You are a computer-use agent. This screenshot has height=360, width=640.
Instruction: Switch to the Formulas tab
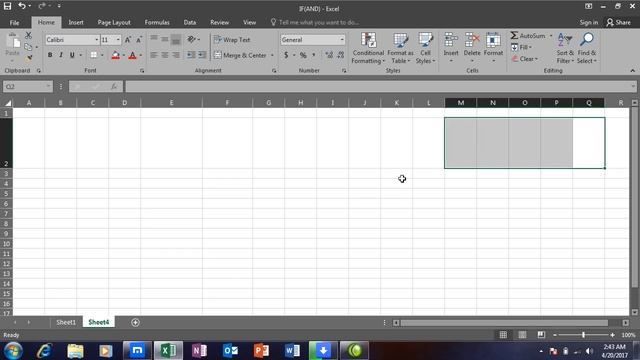(157, 22)
